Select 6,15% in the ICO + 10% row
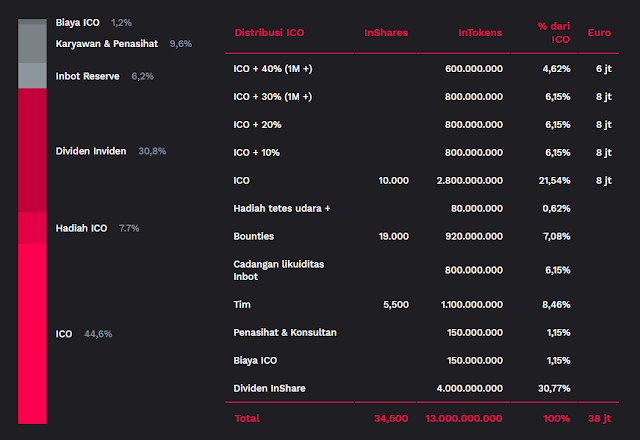 tap(558, 153)
